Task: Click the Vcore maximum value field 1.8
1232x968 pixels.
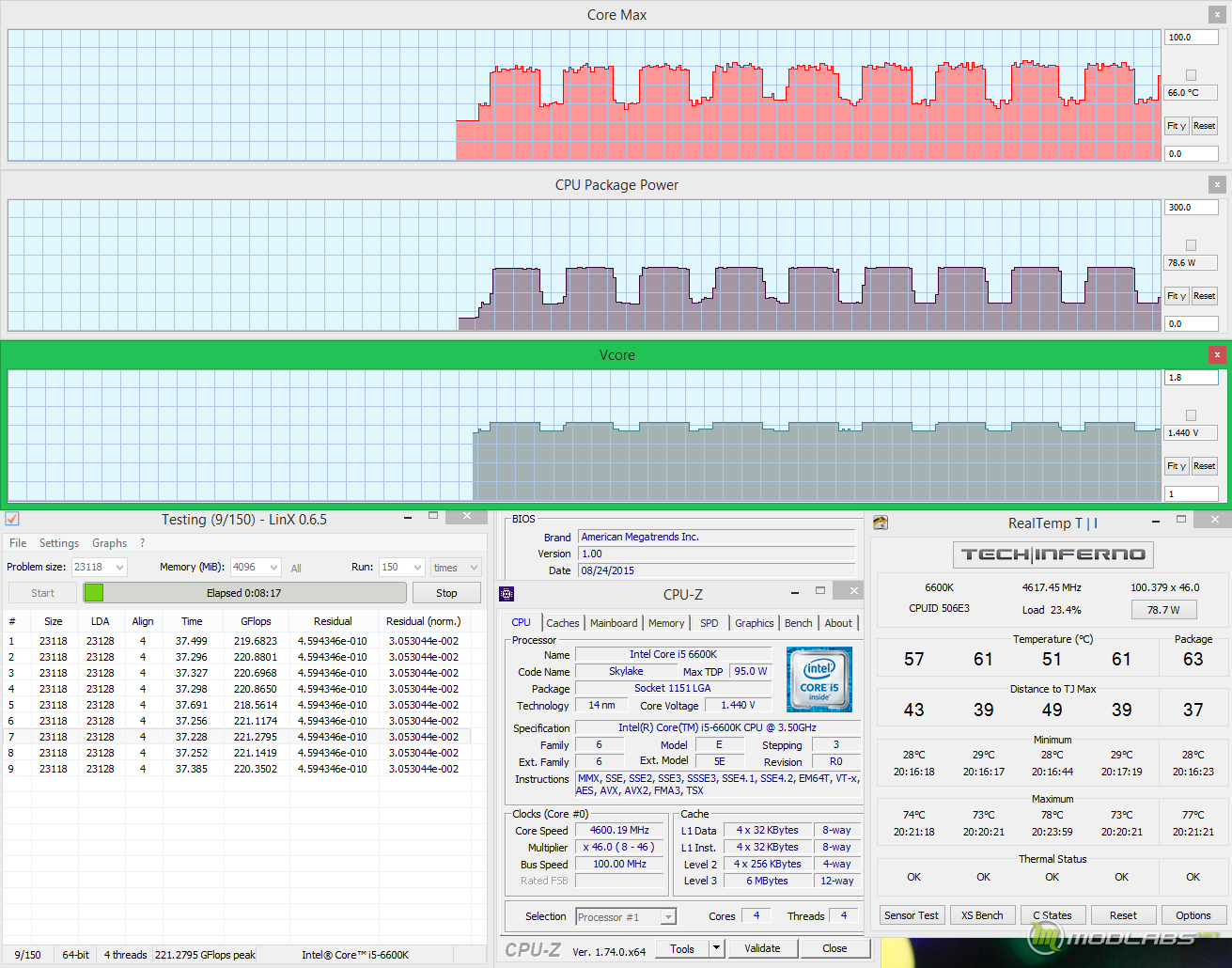Action: pos(1191,378)
